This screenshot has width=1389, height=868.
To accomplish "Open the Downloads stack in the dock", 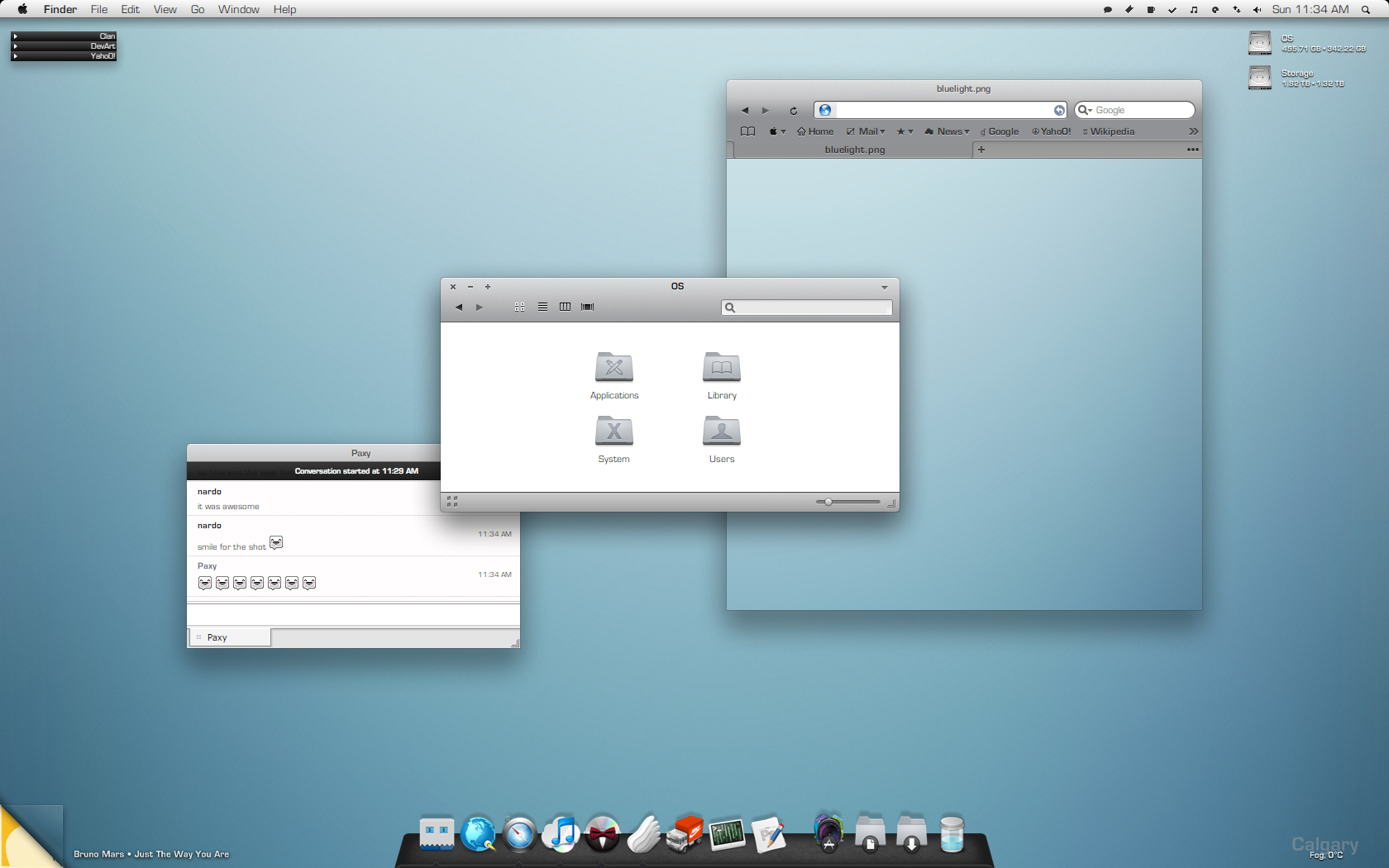I will pyautogui.click(x=911, y=833).
